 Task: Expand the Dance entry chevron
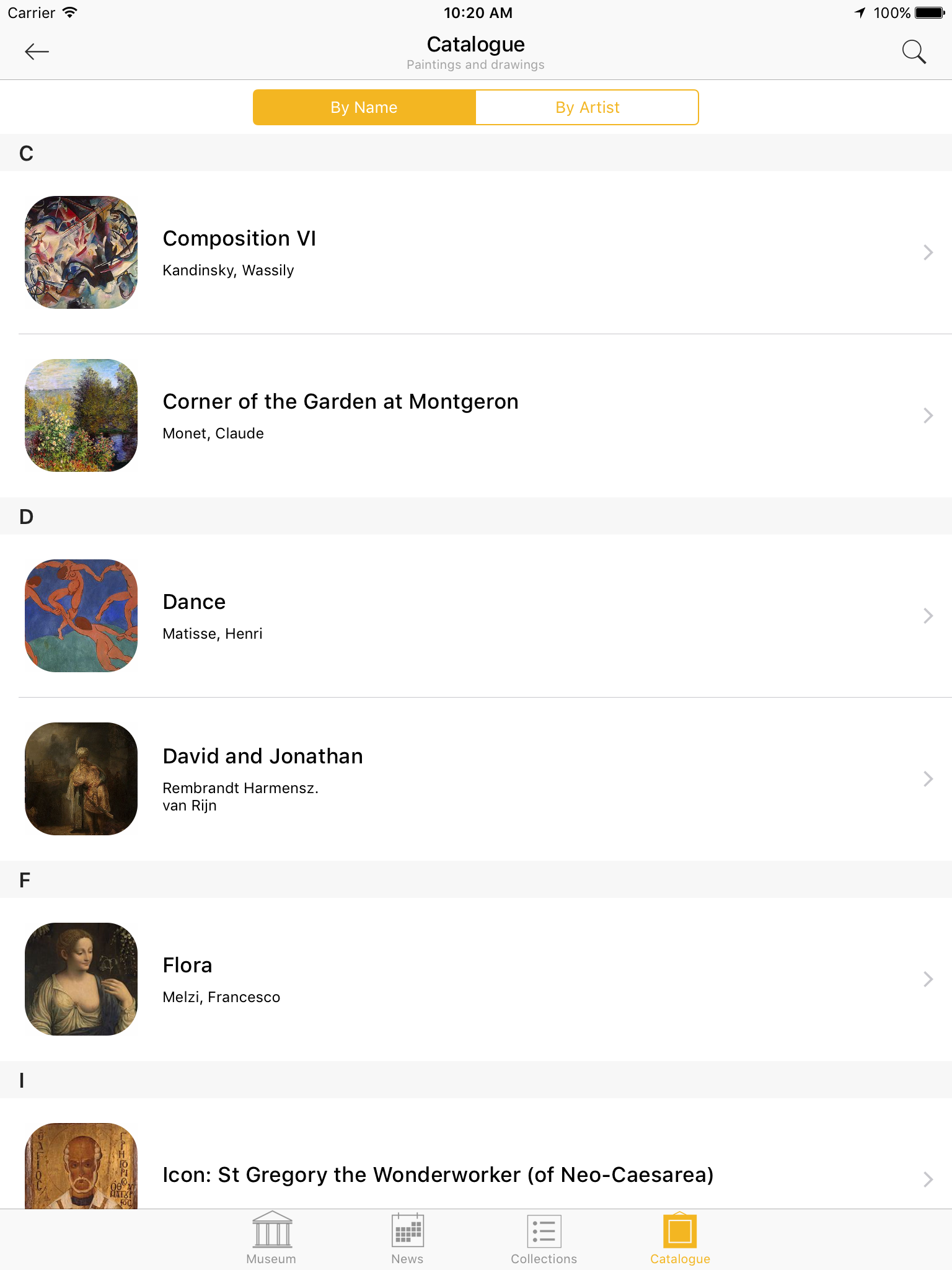pyautogui.click(x=928, y=616)
